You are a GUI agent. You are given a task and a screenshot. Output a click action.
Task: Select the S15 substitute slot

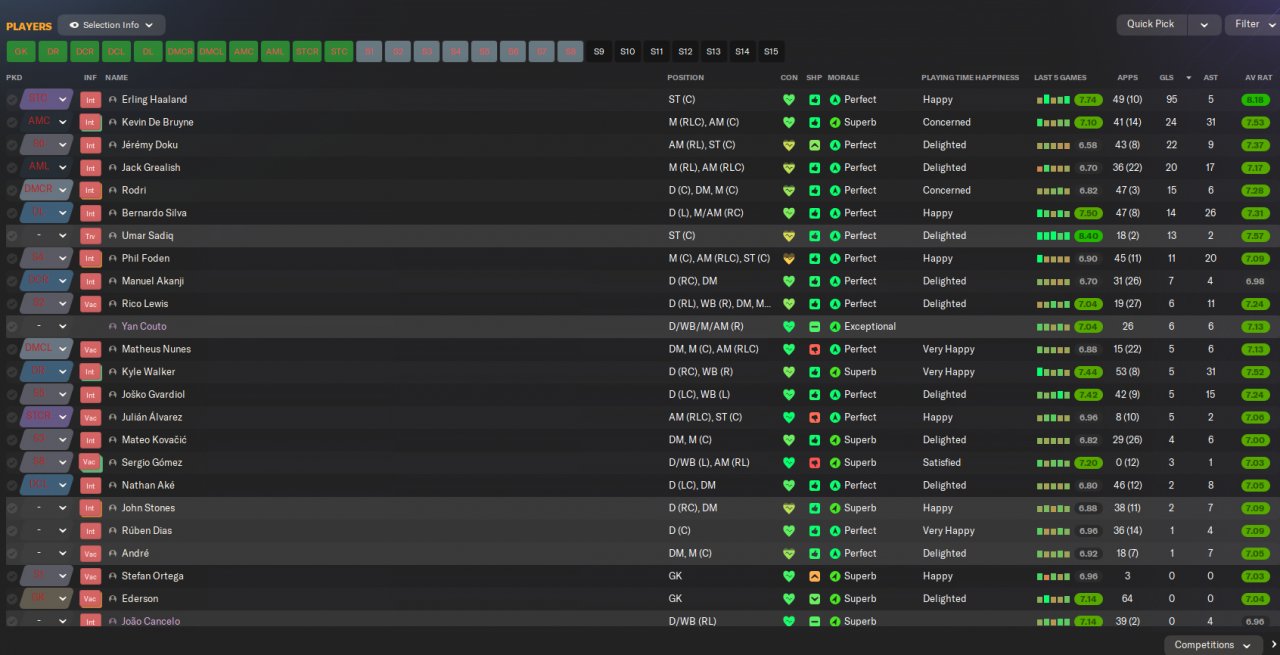[x=771, y=51]
